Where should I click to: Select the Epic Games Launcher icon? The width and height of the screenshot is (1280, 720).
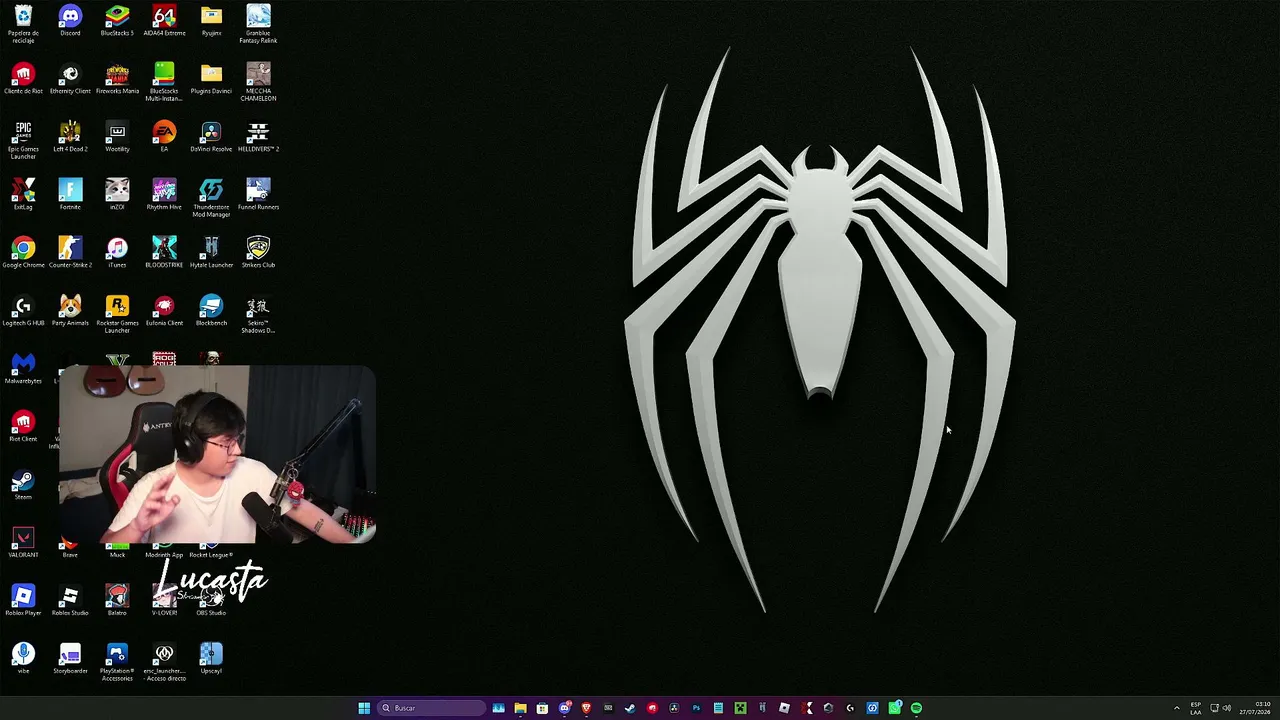pos(23,140)
